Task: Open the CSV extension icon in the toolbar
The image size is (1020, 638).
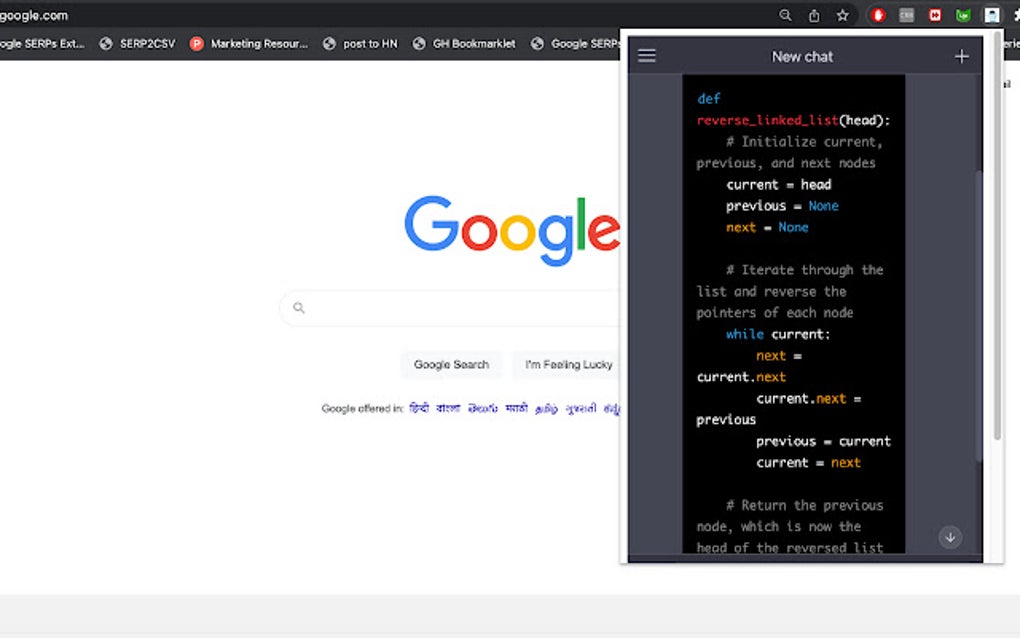Action: tap(906, 15)
